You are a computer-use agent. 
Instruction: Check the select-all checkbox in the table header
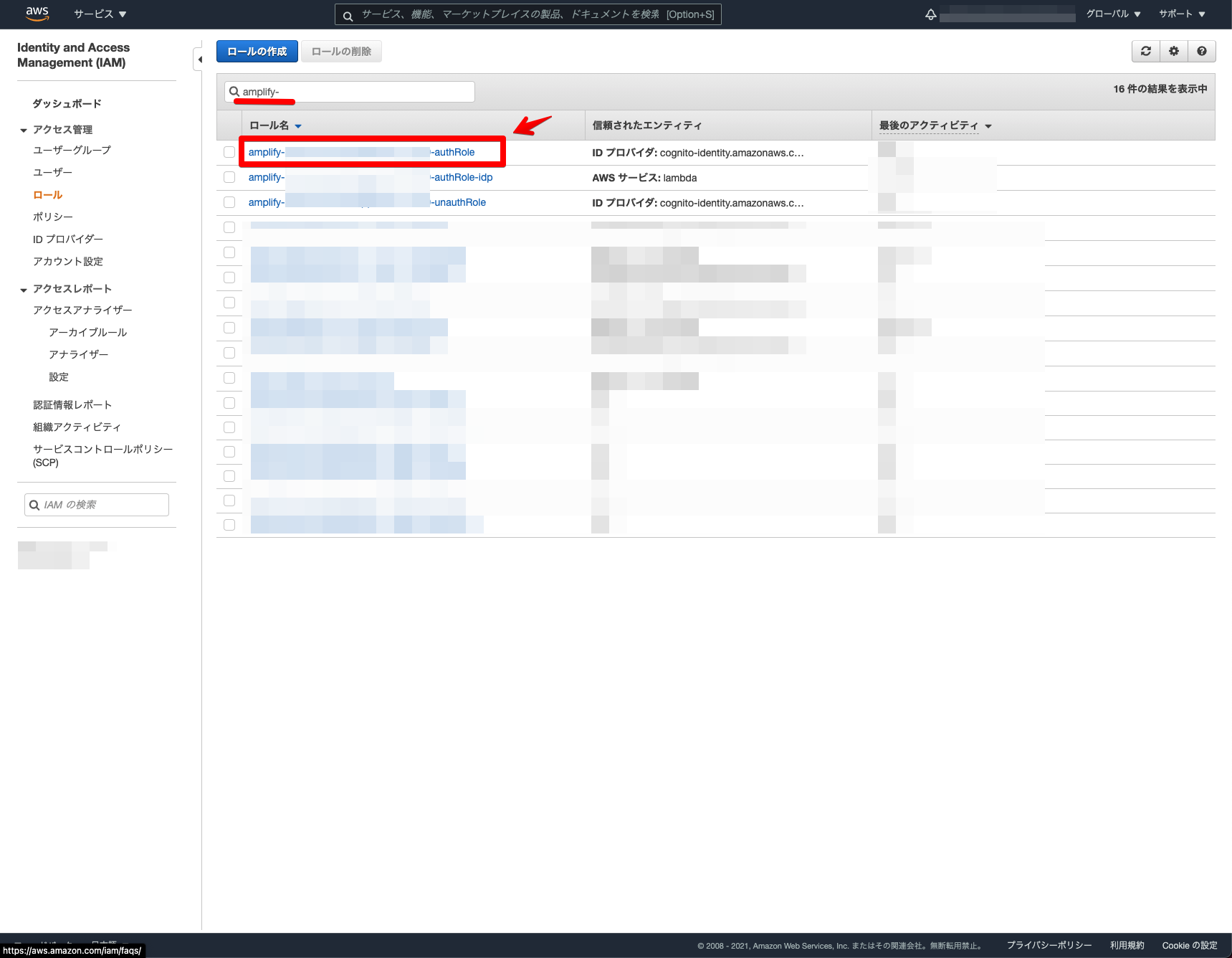click(x=229, y=125)
